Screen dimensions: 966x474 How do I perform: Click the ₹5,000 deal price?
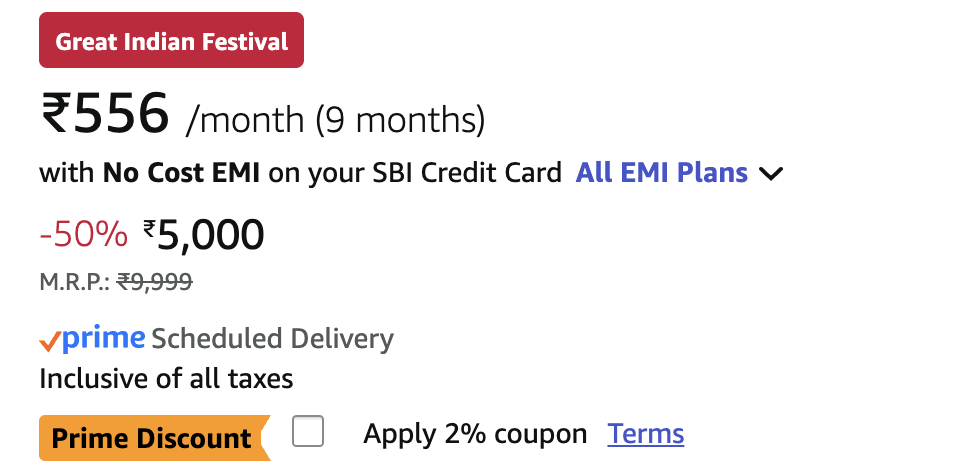[210, 235]
